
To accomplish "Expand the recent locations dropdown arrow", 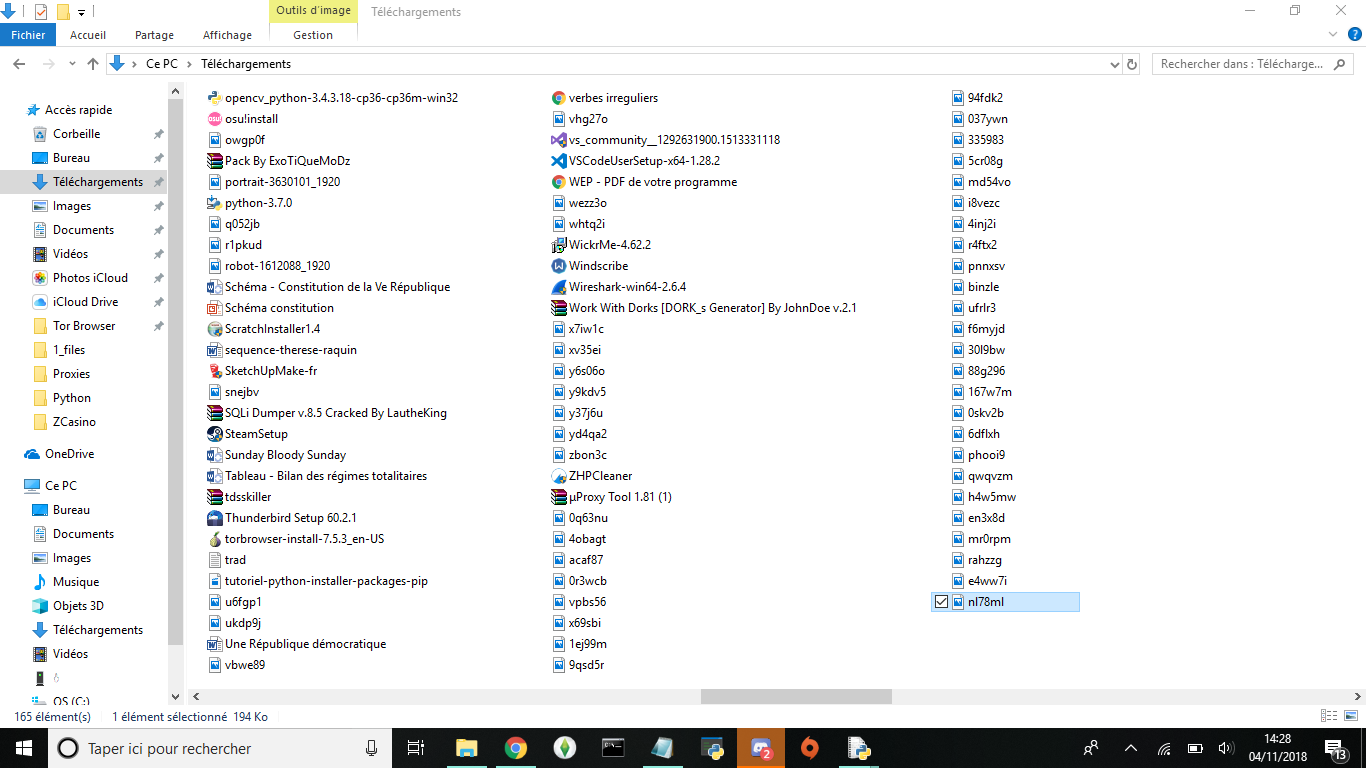I will point(73,64).
